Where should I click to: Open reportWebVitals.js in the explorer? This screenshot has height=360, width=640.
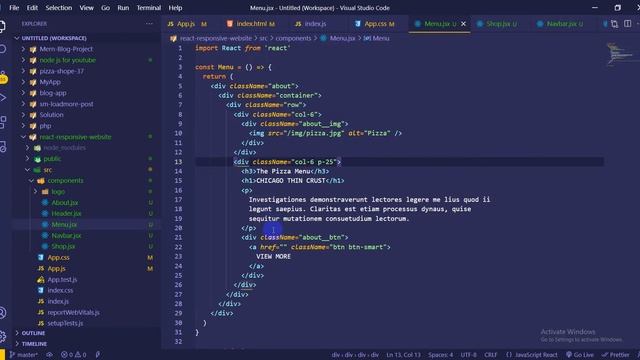pos(73,312)
